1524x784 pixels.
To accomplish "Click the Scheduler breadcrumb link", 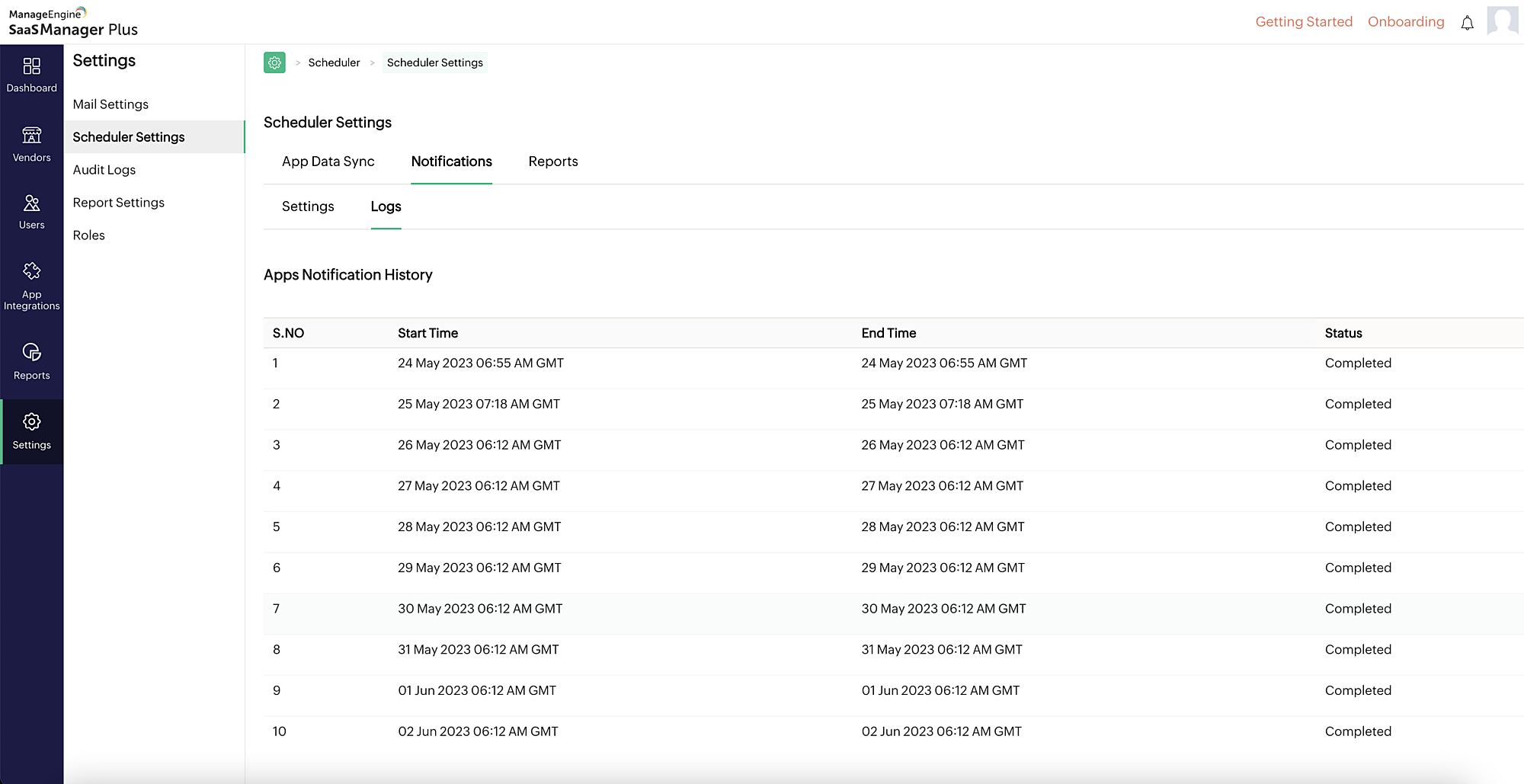I will pyautogui.click(x=334, y=62).
